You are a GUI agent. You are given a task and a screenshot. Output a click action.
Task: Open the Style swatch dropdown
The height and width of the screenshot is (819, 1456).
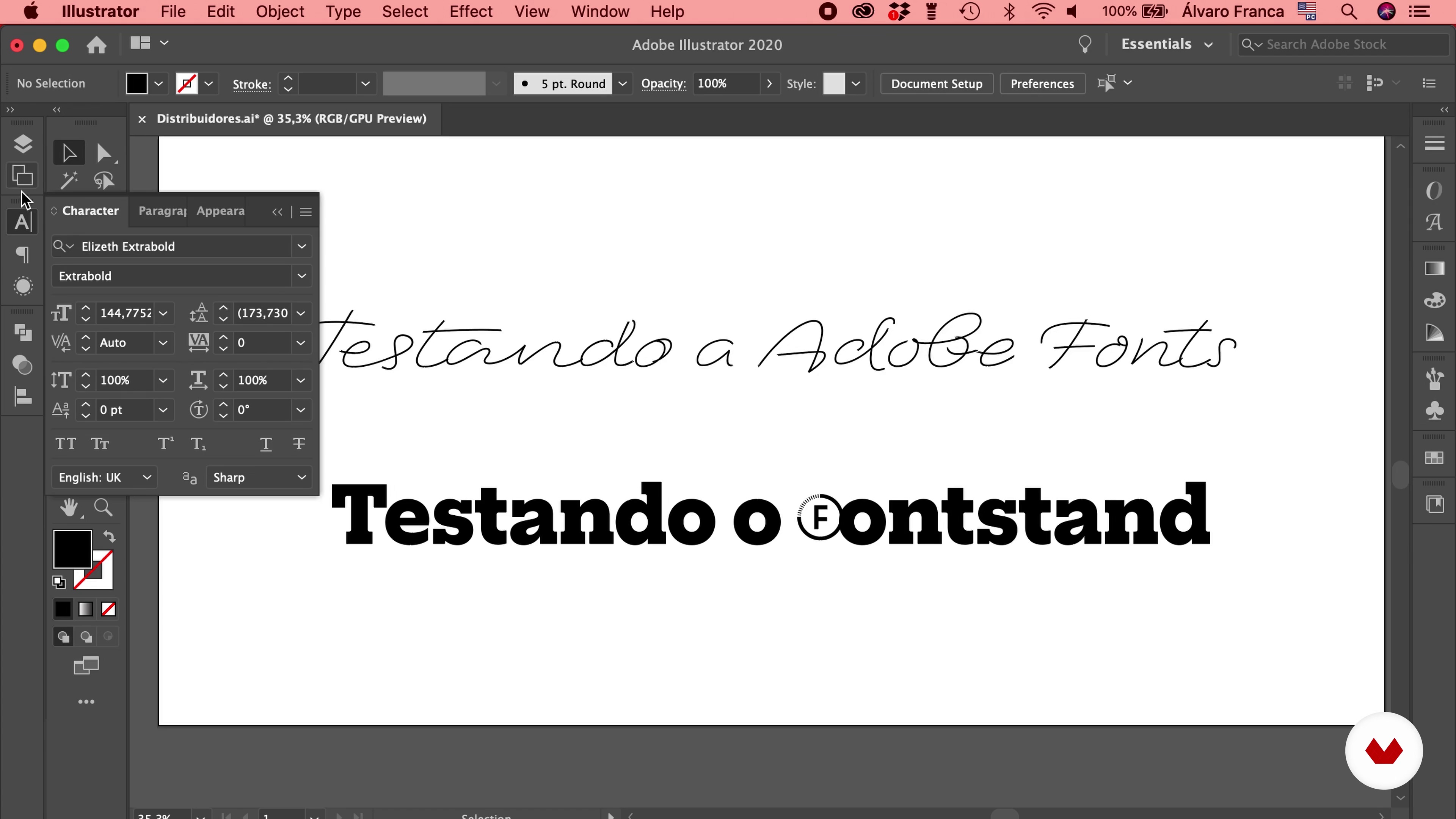pyautogui.click(x=856, y=84)
